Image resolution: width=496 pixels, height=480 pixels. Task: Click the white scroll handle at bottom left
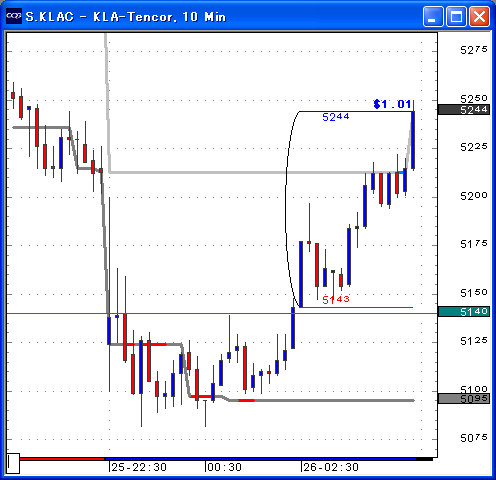(13, 463)
